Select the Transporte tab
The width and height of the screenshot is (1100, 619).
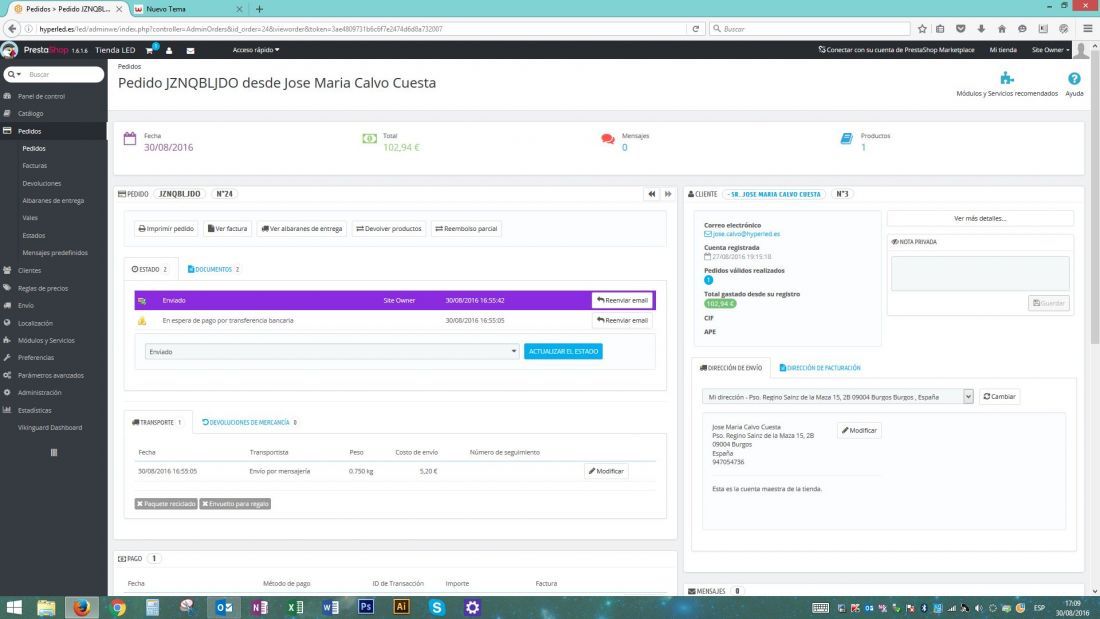point(156,422)
